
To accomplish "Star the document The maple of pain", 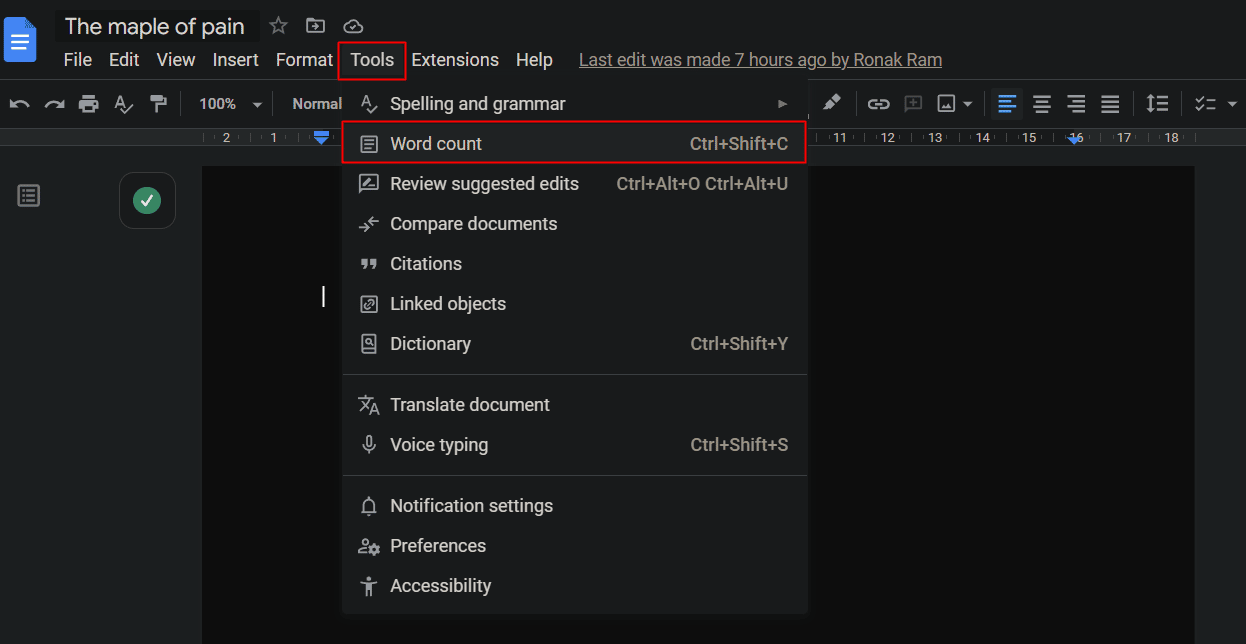I will click(x=278, y=26).
